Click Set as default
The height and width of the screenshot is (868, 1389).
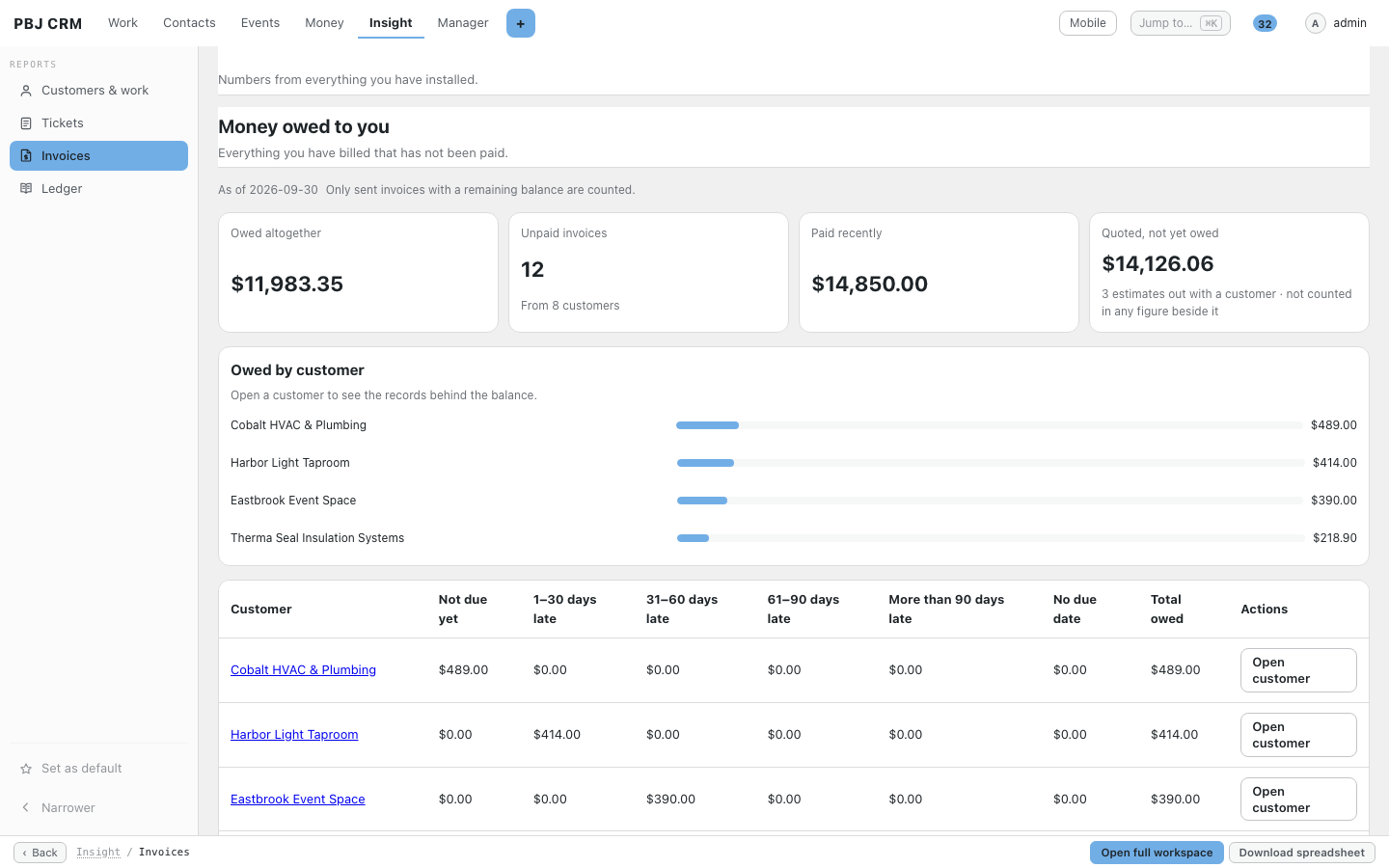98,769
